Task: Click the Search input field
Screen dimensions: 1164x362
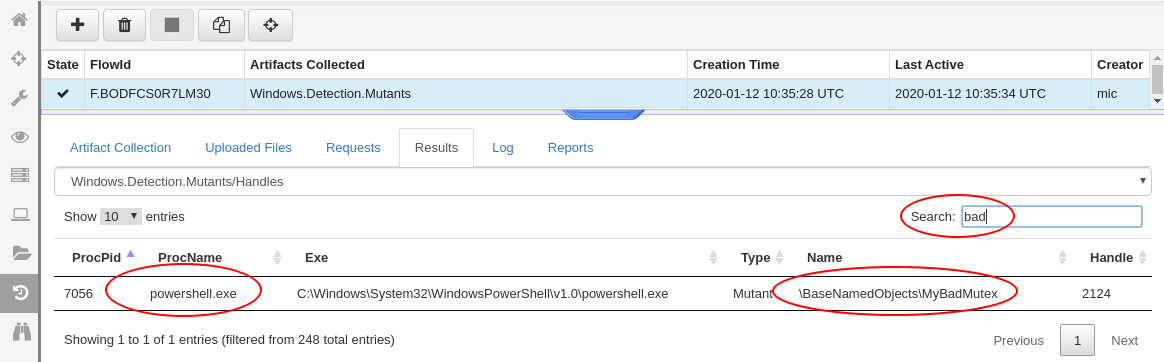Action: [x=1051, y=217]
